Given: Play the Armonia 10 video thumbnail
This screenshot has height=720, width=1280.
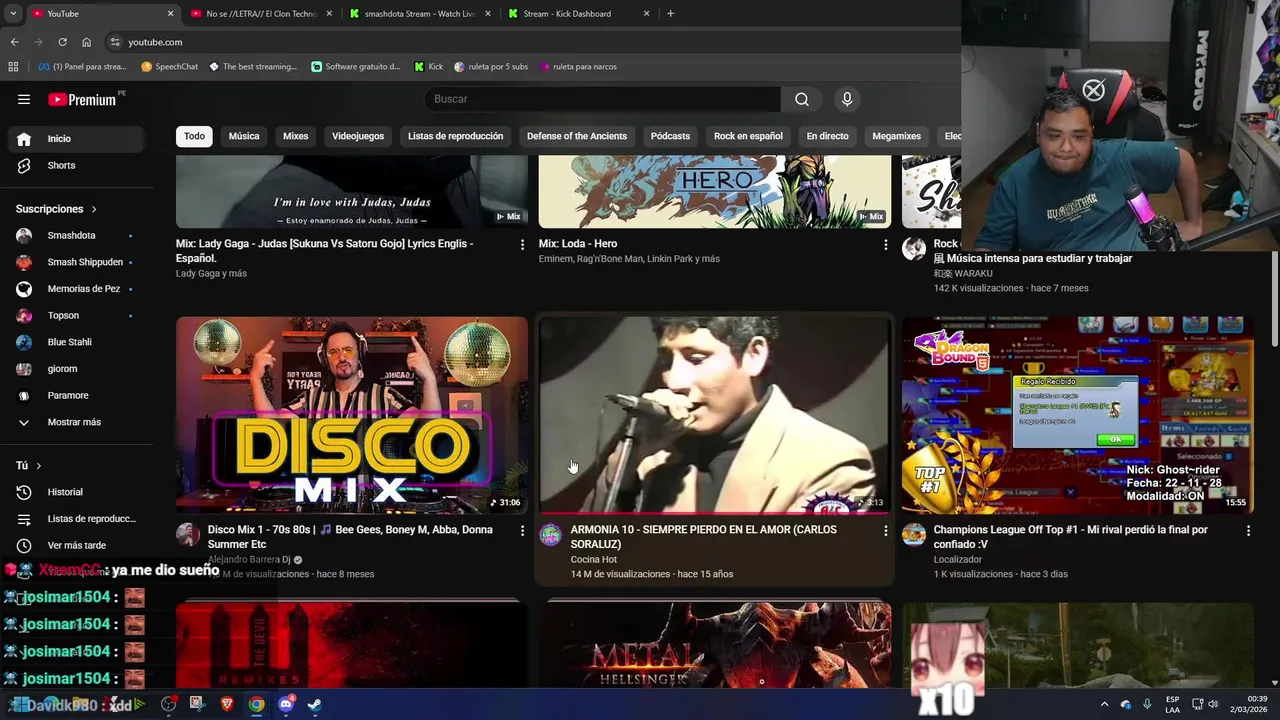Looking at the screenshot, I should point(715,415).
